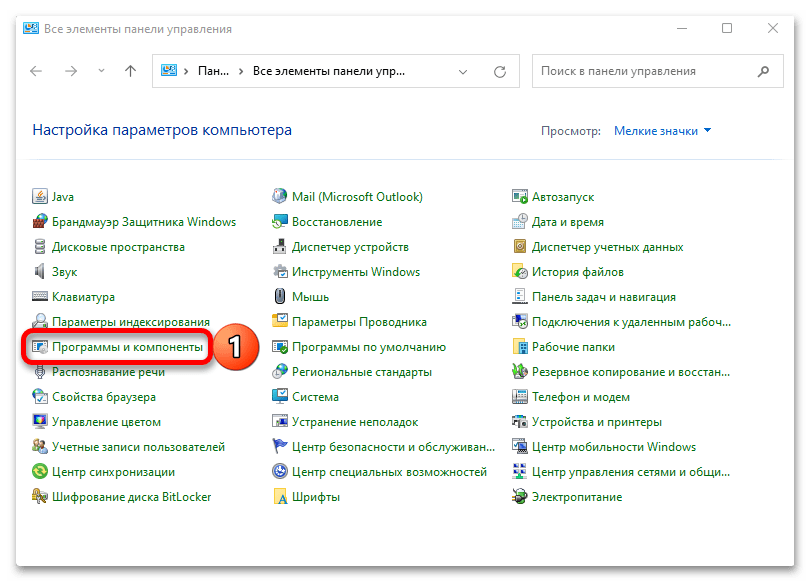Click Все элементы панели упр... breadcrumb
This screenshot has width=810, height=582.
point(329,71)
